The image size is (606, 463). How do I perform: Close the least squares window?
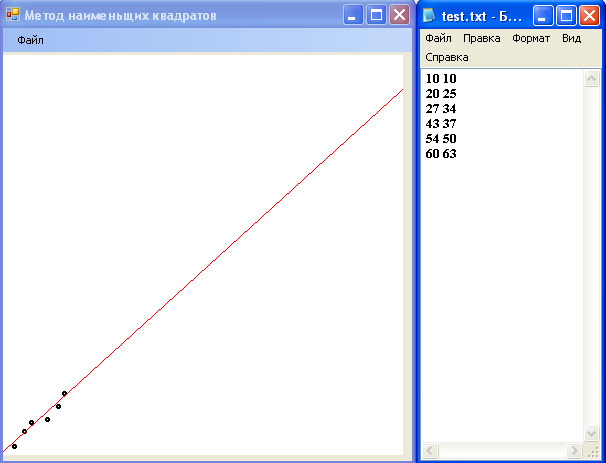coord(399,15)
